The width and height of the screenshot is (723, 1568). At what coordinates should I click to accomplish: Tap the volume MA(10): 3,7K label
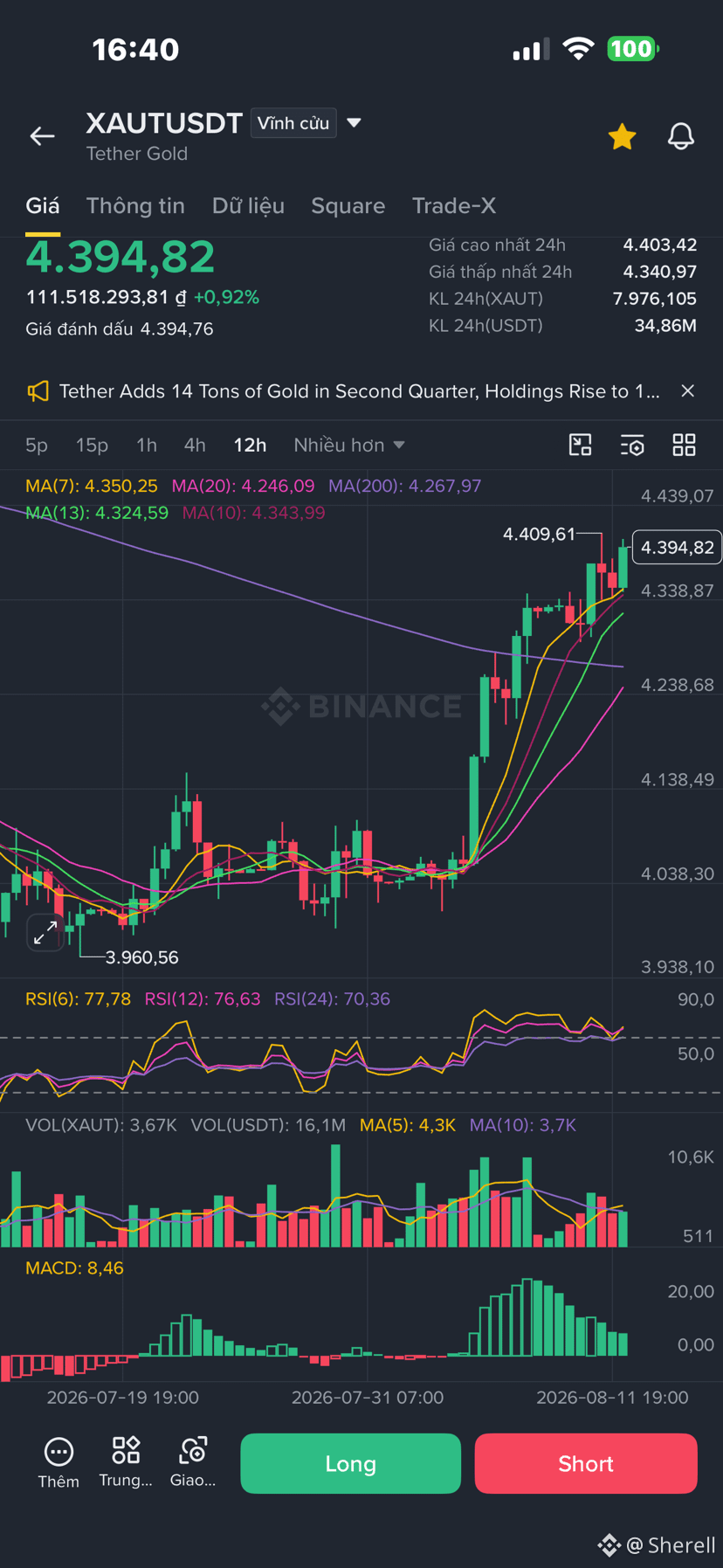pyautogui.click(x=523, y=1125)
